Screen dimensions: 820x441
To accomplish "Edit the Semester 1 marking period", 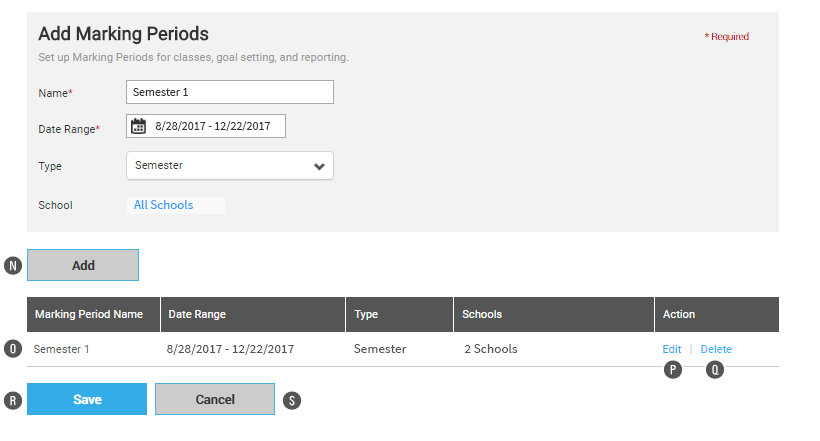I will pyautogui.click(x=671, y=349).
